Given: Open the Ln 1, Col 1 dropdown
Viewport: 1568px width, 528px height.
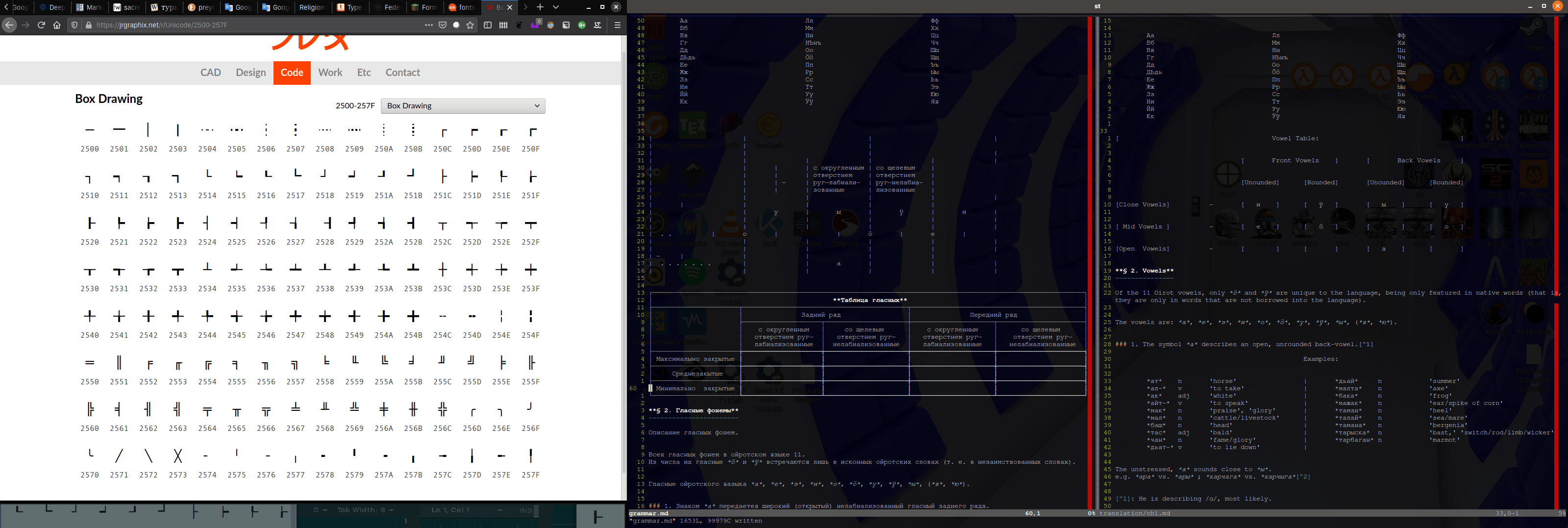Looking at the screenshot, I should (x=467, y=510).
